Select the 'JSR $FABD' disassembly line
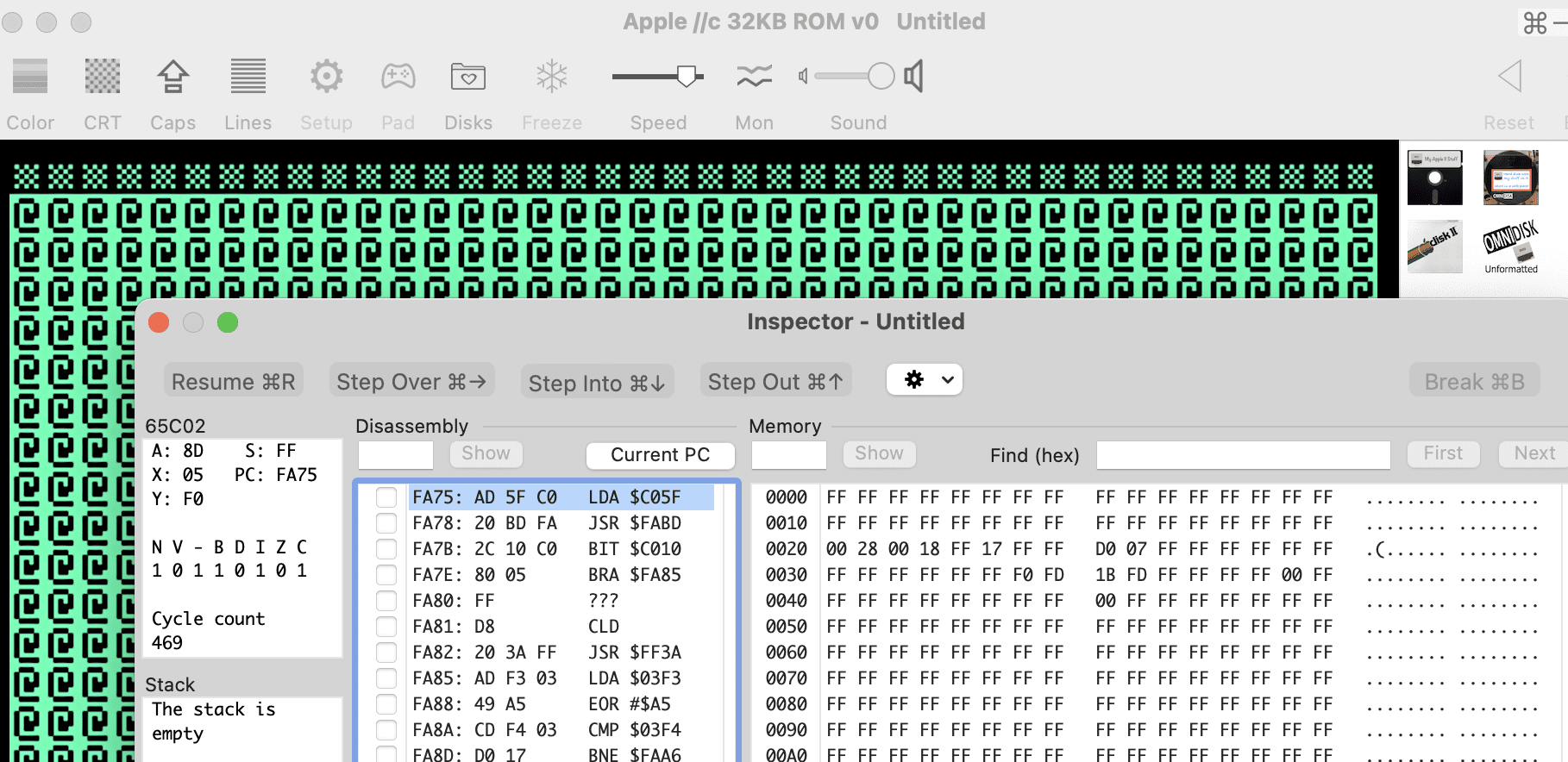 click(561, 523)
